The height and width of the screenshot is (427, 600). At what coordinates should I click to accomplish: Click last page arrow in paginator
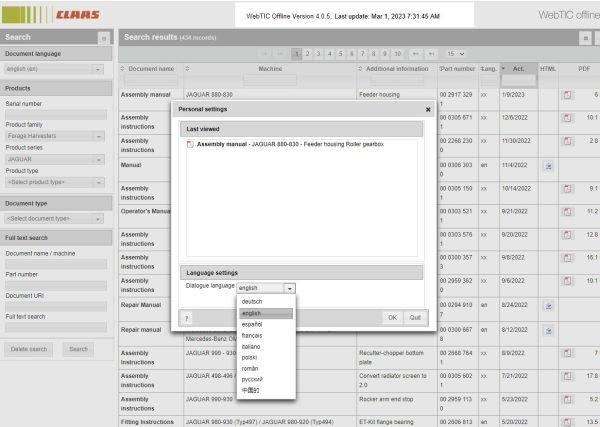[431, 54]
